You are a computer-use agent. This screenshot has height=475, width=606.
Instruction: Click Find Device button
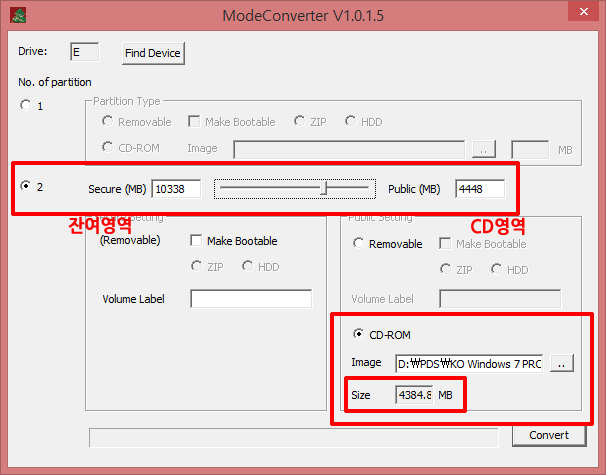tap(152, 53)
